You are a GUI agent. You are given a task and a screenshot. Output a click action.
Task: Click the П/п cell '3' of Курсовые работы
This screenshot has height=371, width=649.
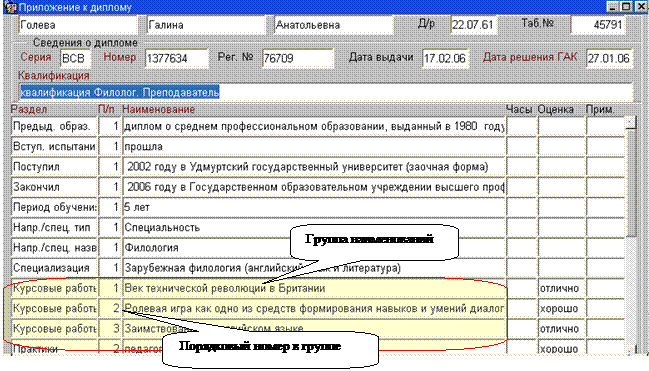tap(110, 329)
